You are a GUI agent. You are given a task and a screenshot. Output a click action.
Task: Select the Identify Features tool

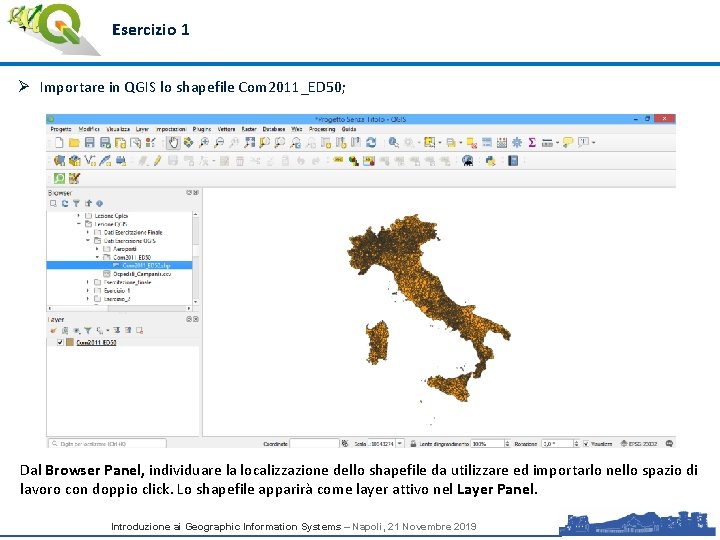394,143
